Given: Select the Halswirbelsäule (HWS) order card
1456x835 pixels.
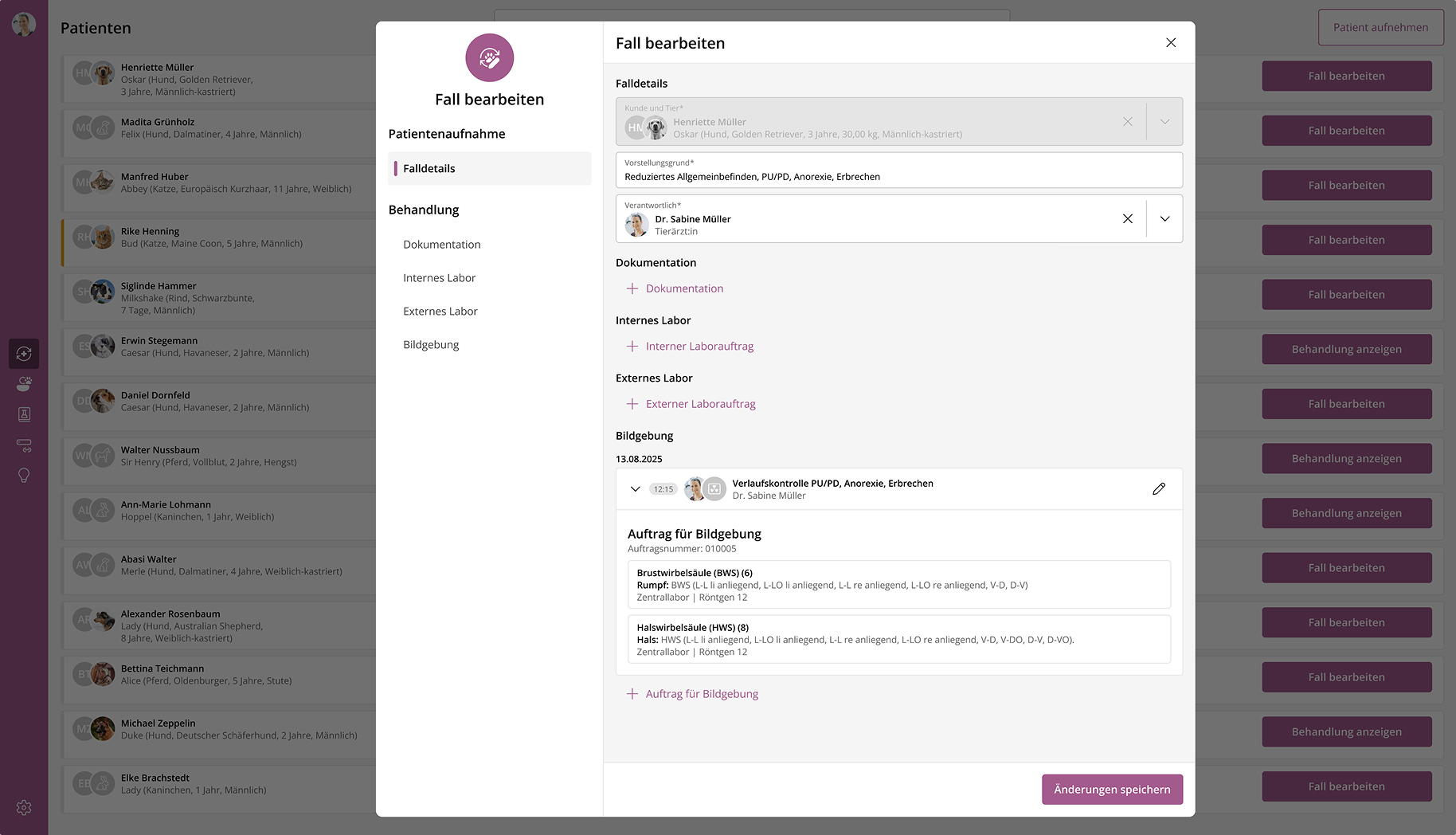Looking at the screenshot, I should click(899, 639).
